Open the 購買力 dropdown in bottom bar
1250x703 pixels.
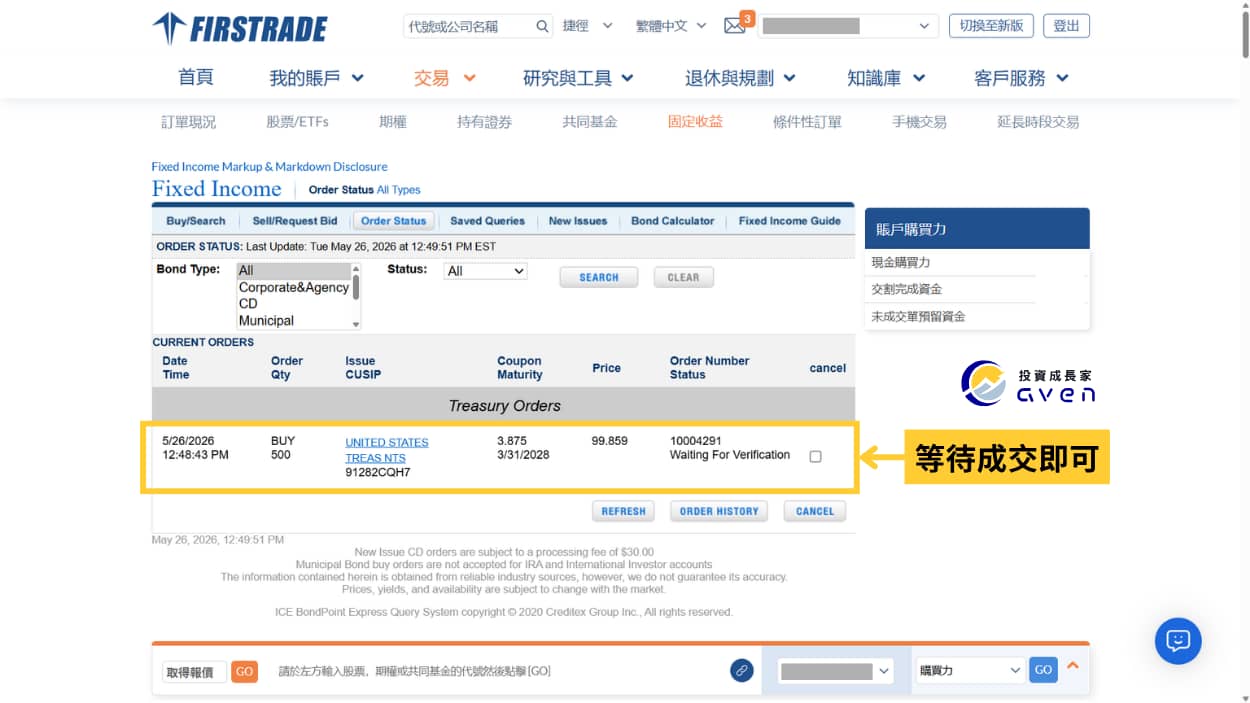coord(970,670)
